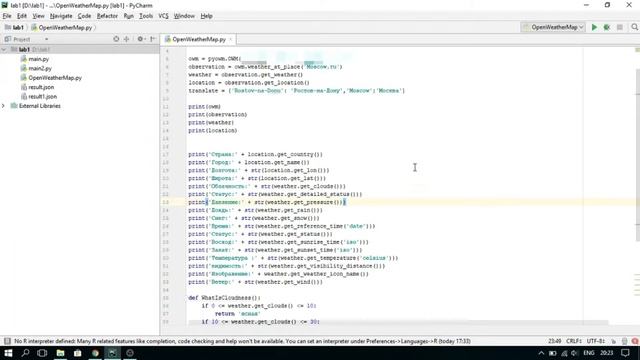Collapse the lab1 project root
640x360 pixels.
pos(4,49)
